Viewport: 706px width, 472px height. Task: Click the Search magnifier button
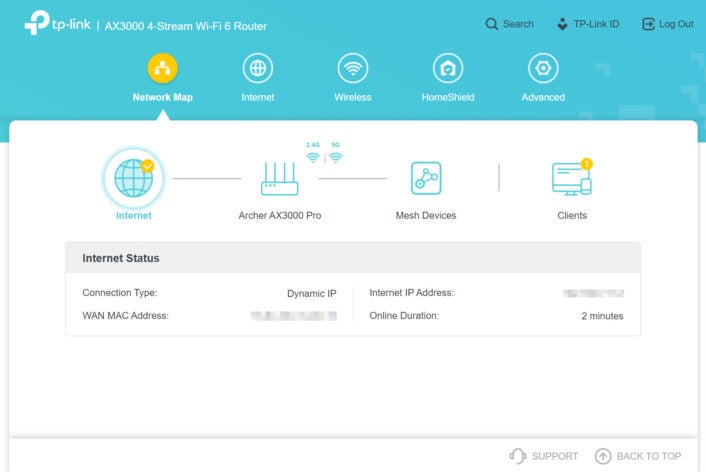[x=509, y=24]
